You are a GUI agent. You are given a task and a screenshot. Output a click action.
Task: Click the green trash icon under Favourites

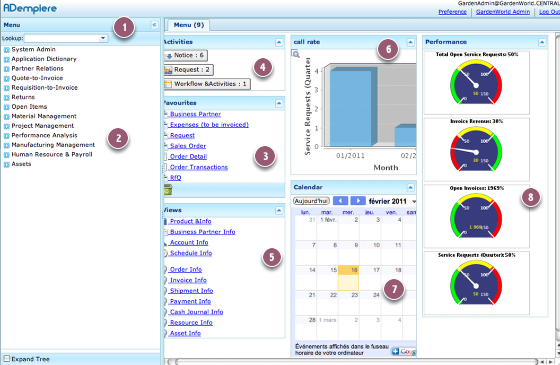(168, 190)
